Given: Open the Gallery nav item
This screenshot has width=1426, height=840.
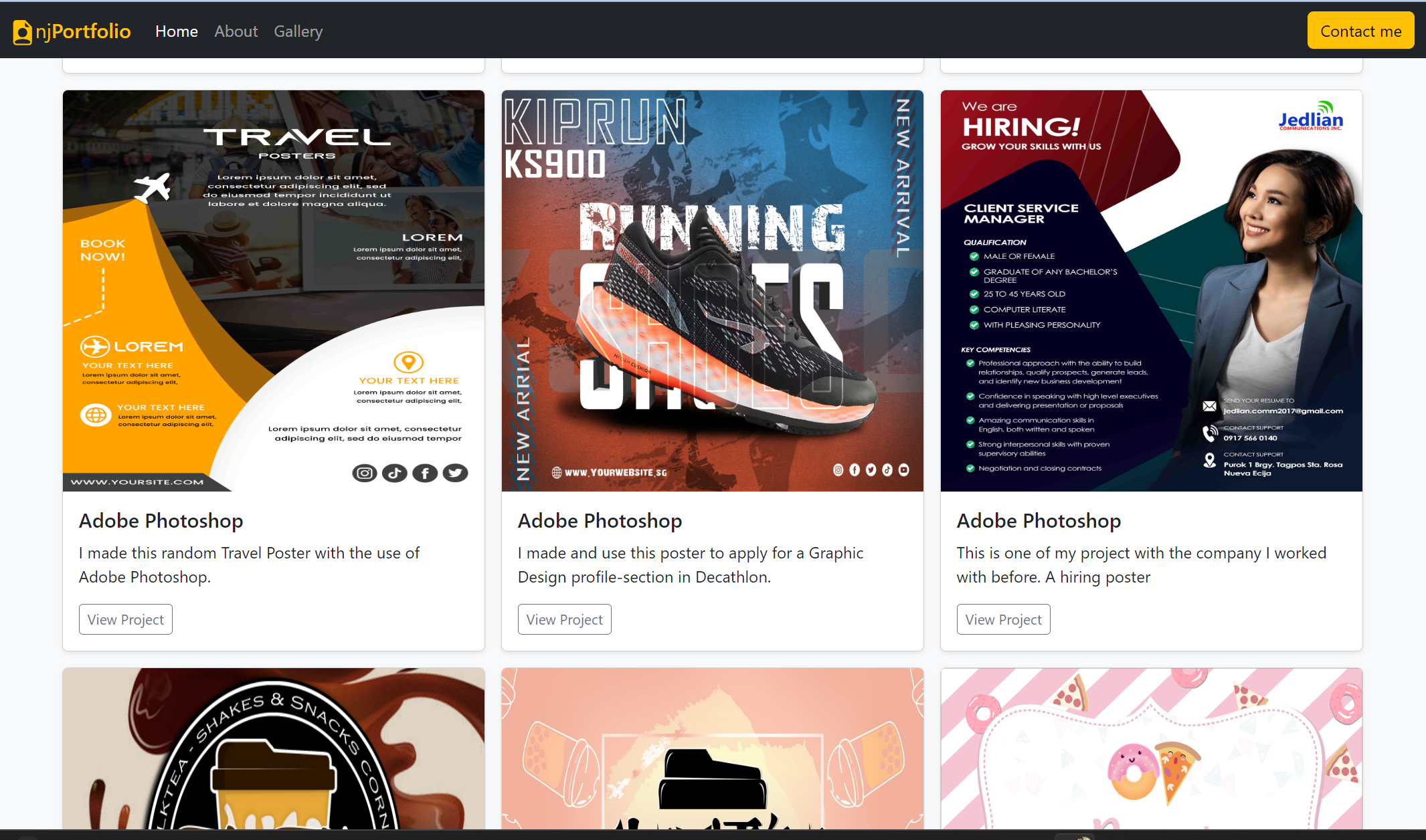Looking at the screenshot, I should pyautogui.click(x=298, y=31).
